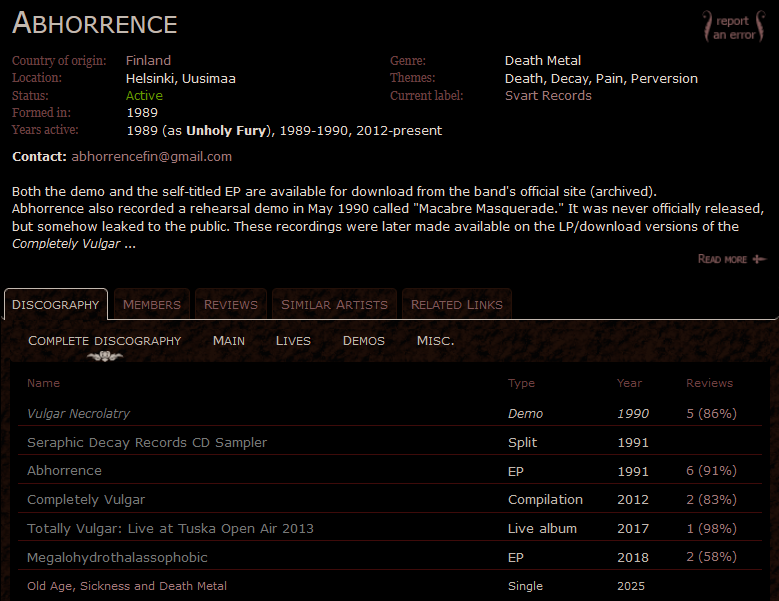Click the 'Finland' country of origin value
779x601 pixels.
pos(148,61)
